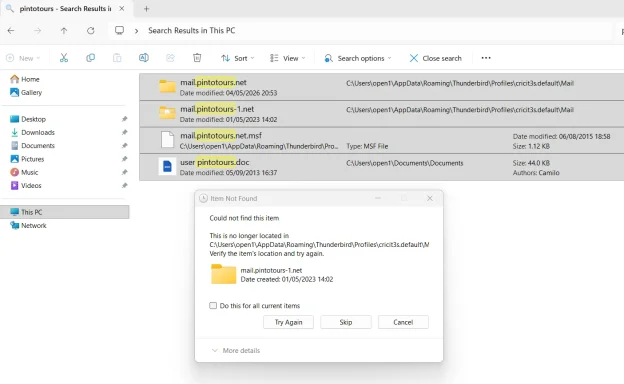Click 'Search Results in This PC' address text
The height and width of the screenshot is (384, 624).
point(191,31)
